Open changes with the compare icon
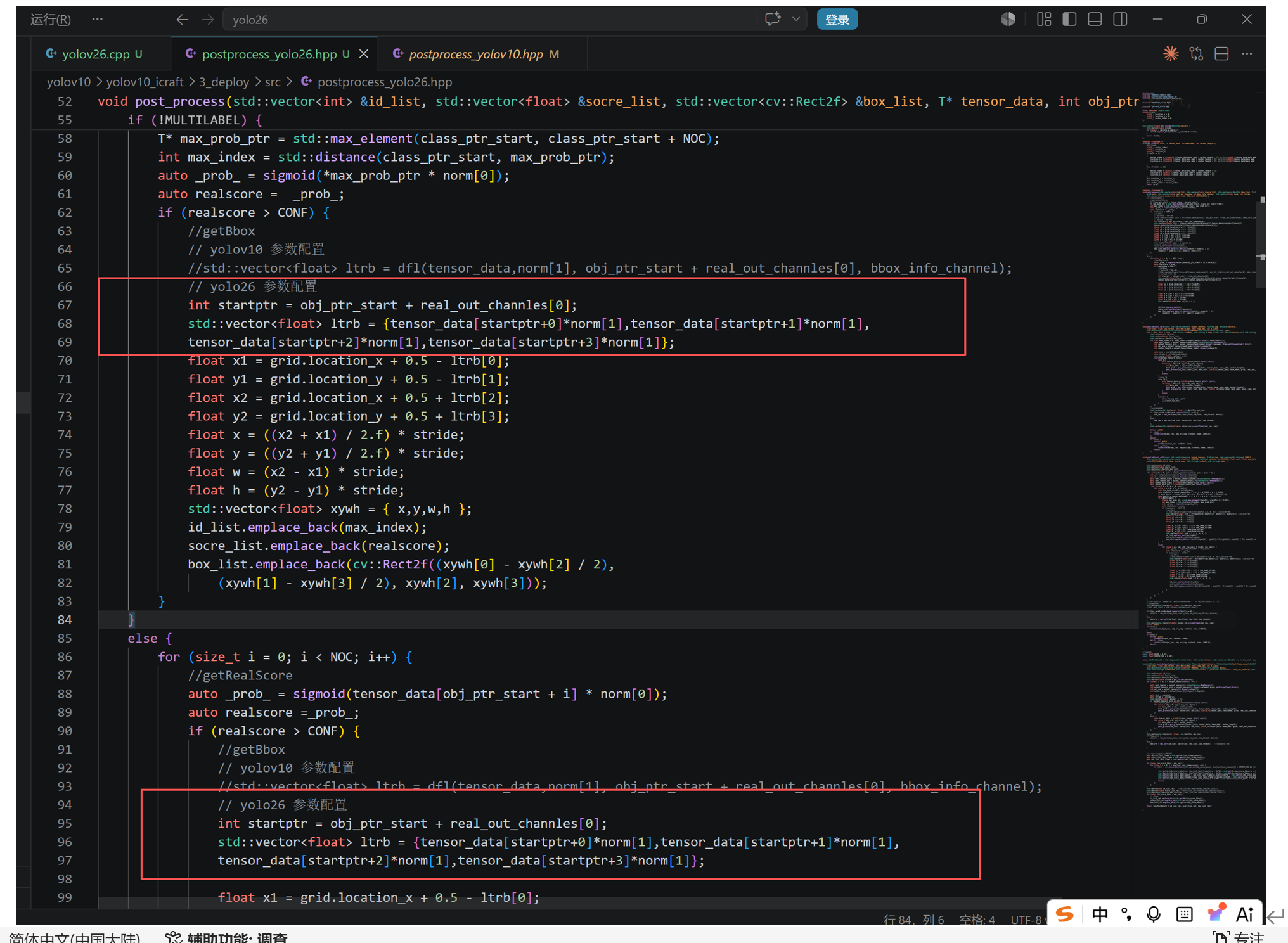Image resolution: width=1288 pixels, height=943 pixels. (x=1196, y=55)
